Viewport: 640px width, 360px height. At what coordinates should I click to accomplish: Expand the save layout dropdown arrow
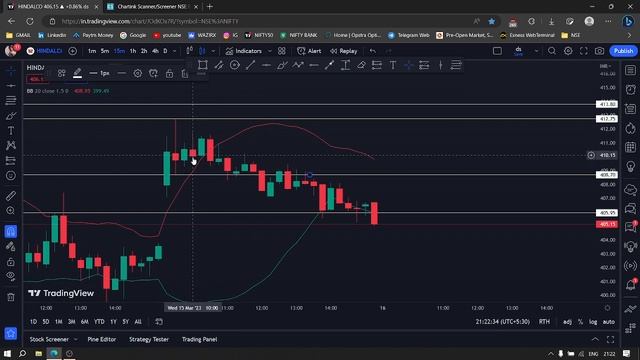[x=536, y=51]
